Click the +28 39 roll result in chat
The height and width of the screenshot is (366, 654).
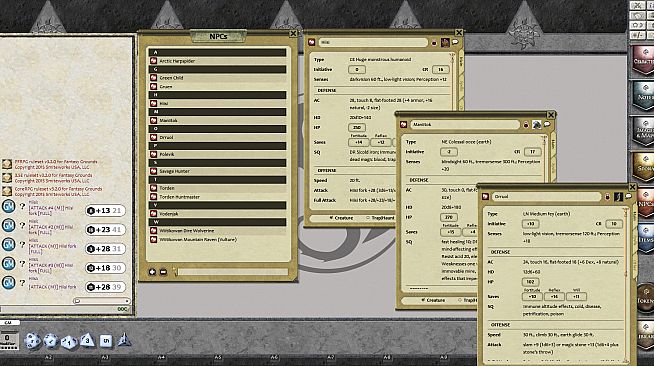click(105, 287)
